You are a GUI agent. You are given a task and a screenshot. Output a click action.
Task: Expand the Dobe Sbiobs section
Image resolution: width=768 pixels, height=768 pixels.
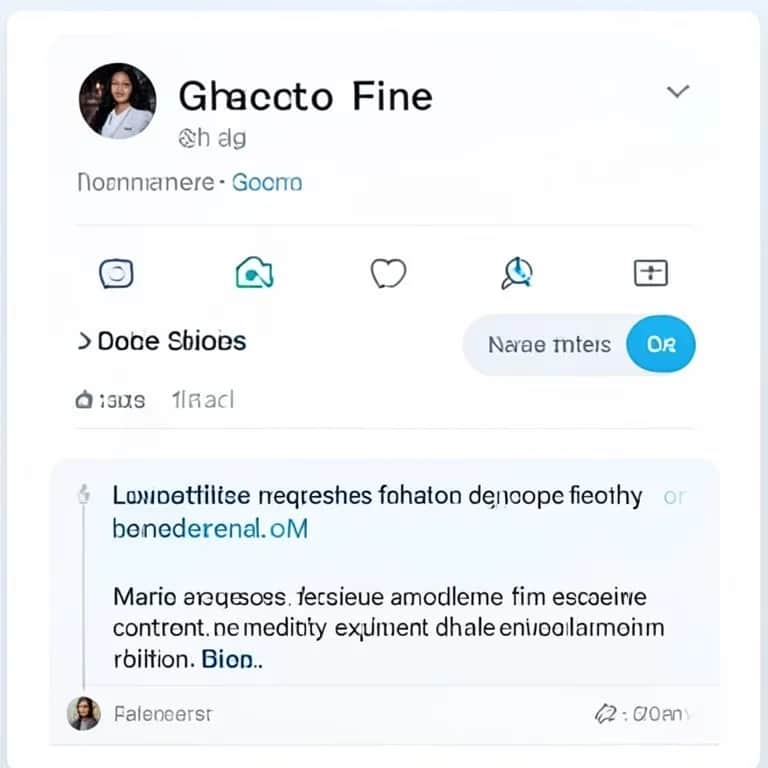click(x=162, y=341)
